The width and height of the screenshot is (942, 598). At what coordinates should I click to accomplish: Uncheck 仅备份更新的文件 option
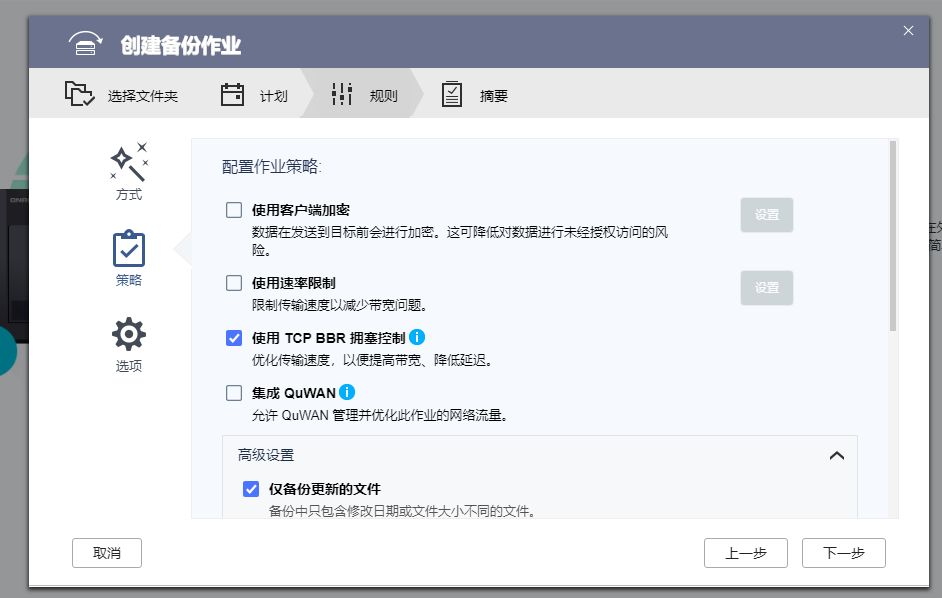(x=252, y=489)
